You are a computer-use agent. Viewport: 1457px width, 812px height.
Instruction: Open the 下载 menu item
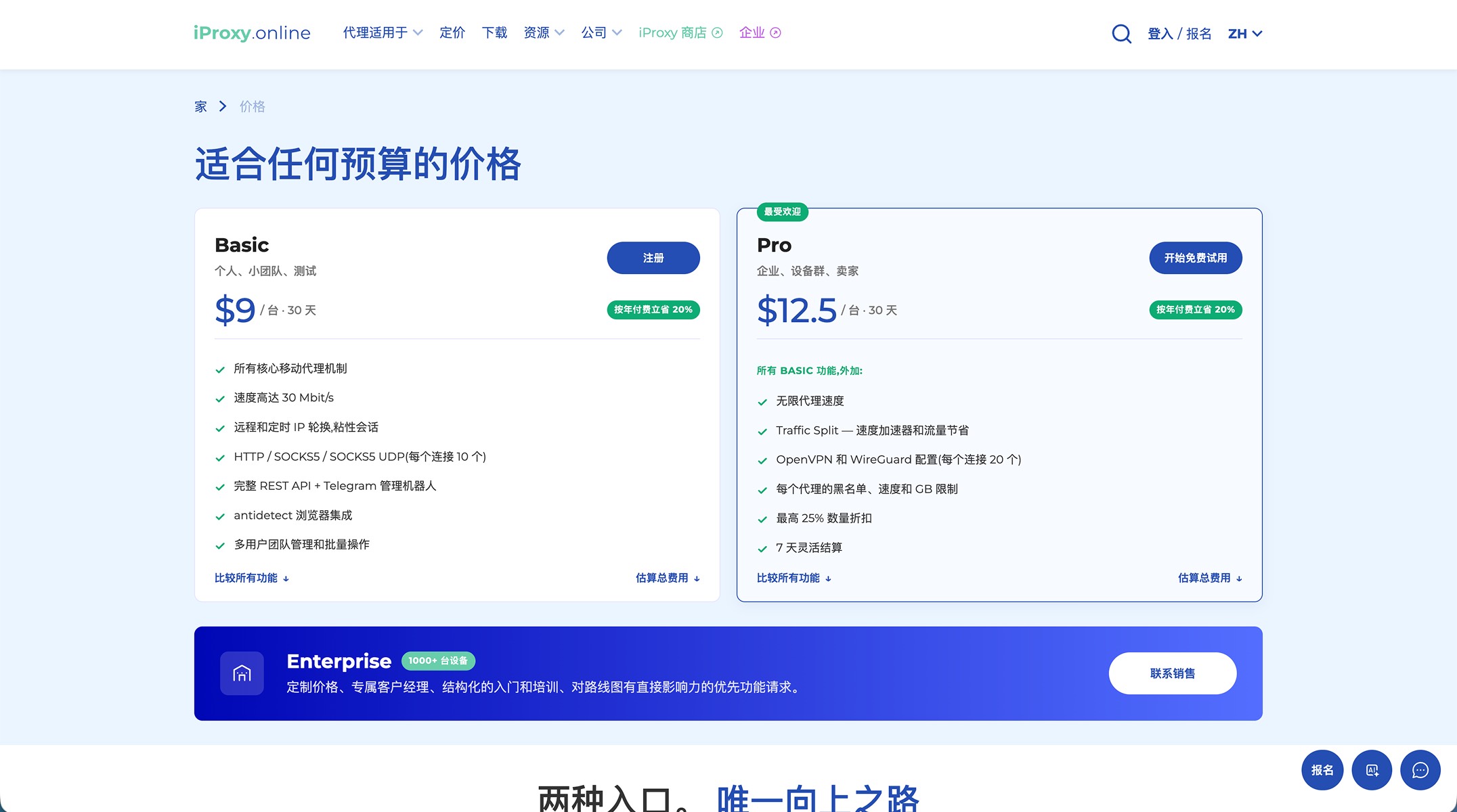coord(494,32)
